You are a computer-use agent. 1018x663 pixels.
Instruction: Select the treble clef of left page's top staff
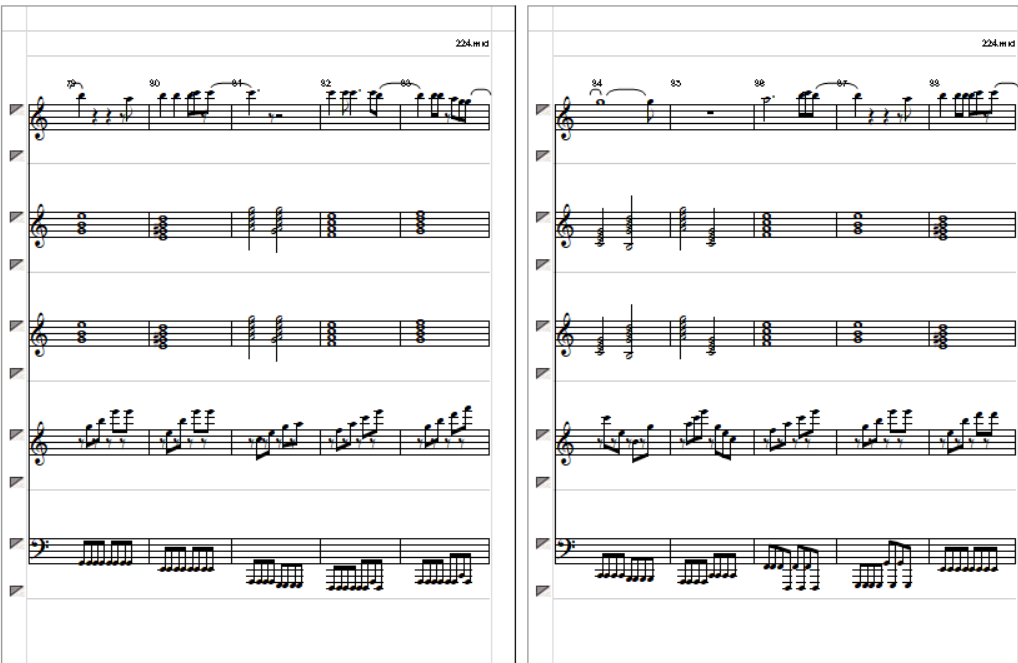(x=40, y=118)
